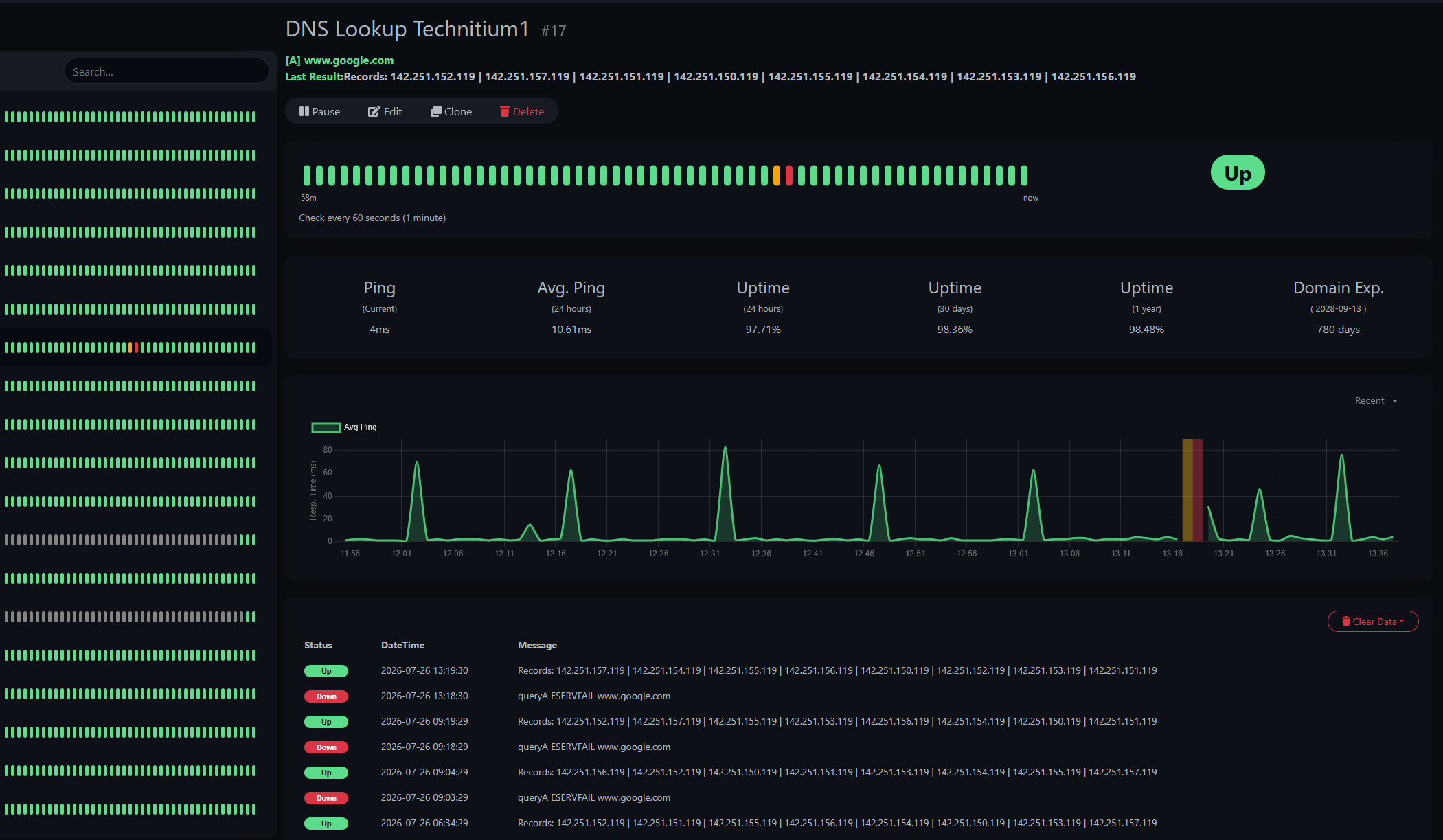Open the Clear Data dropdown
Screen dimensions: 1443x840
tap(1373, 621)
